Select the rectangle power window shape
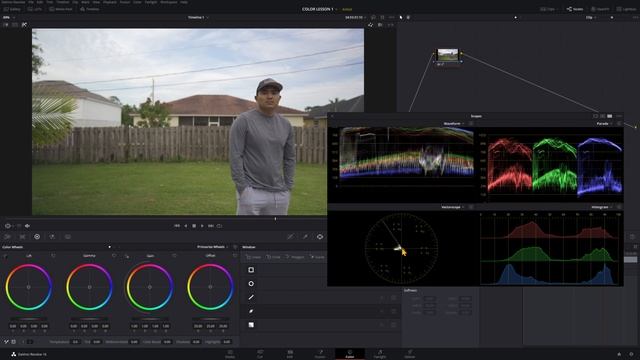Image resolution: width=640 pixels, height=360 pixels. tap(251, 270)
